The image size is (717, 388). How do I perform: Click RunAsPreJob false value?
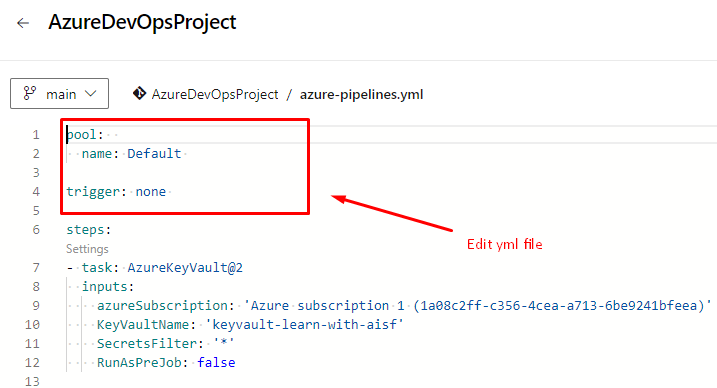(216, 362)
